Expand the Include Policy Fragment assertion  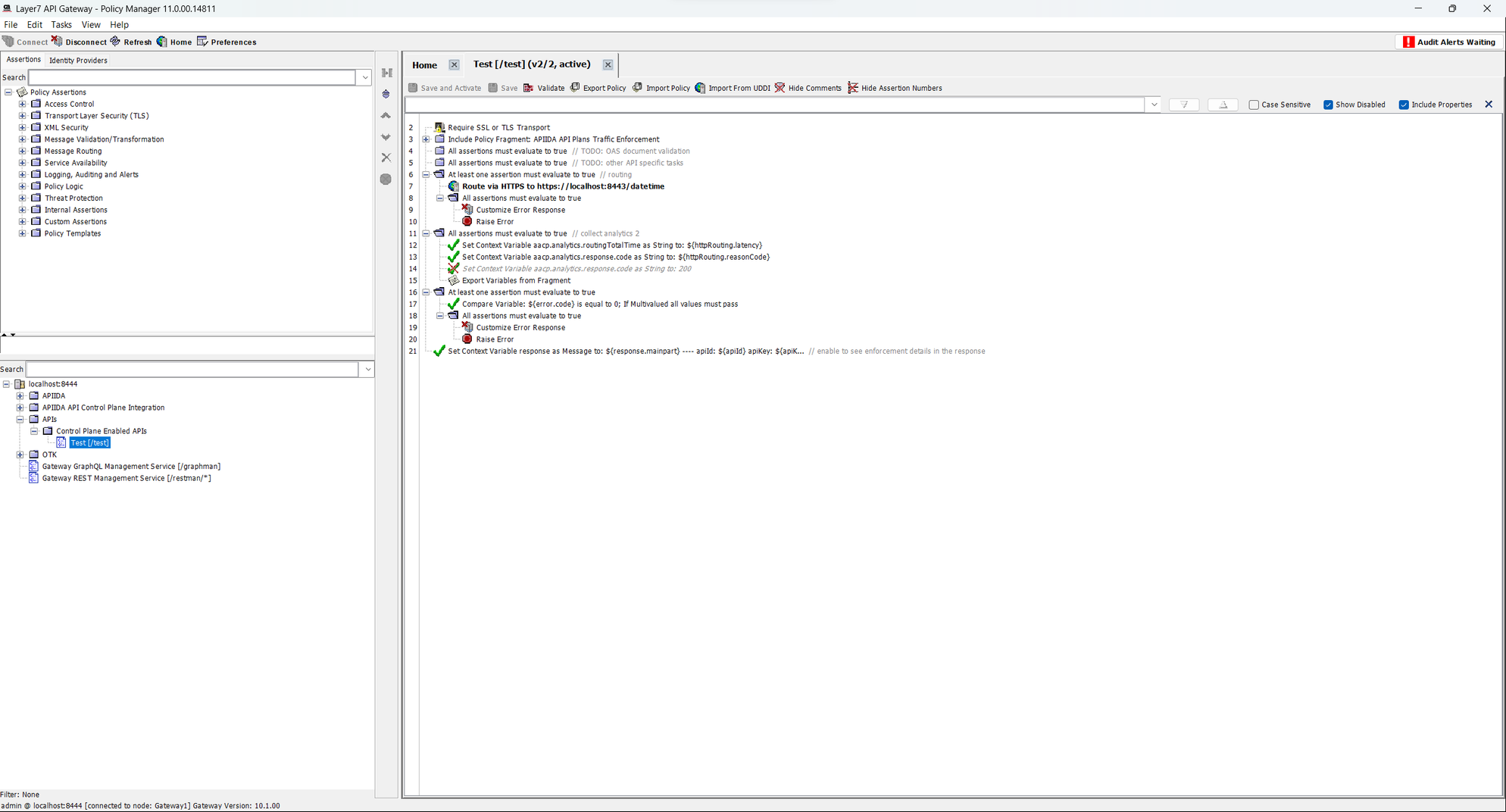coord(426,139)
